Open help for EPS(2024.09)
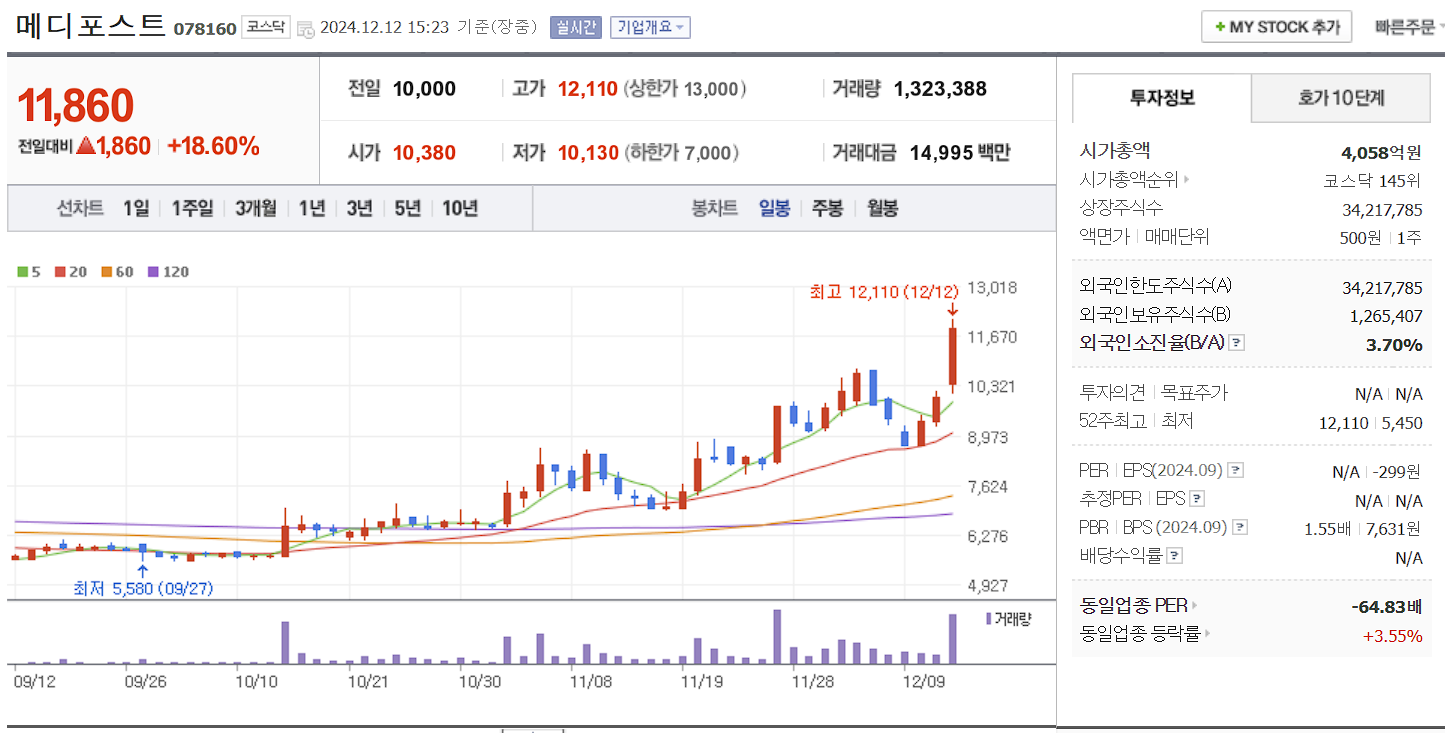This screenshot has height=733, width=1445. point(1234,470)
